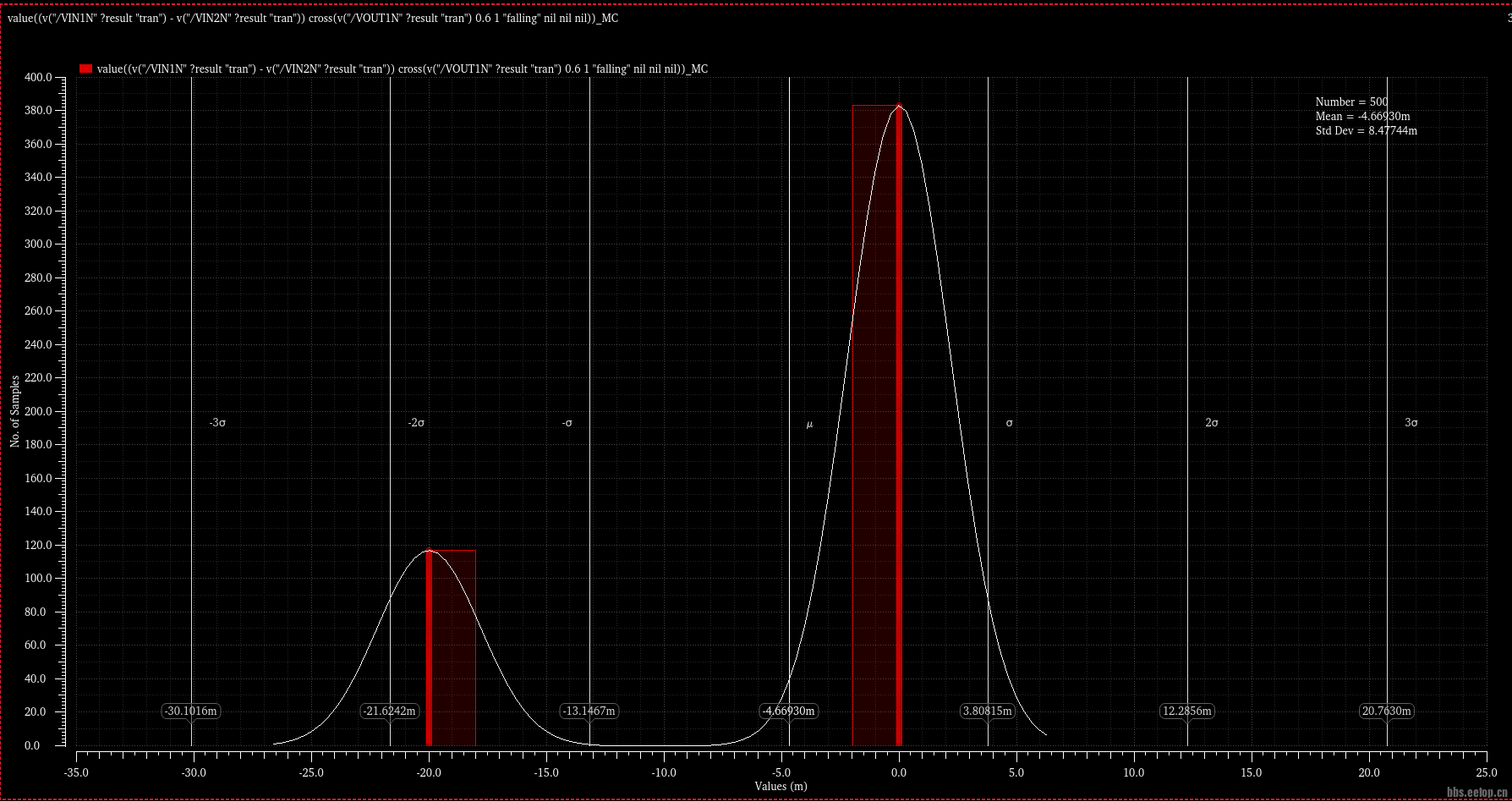
Task: Click the 0.0 x-axis tick label
Action: coord(899,772)
